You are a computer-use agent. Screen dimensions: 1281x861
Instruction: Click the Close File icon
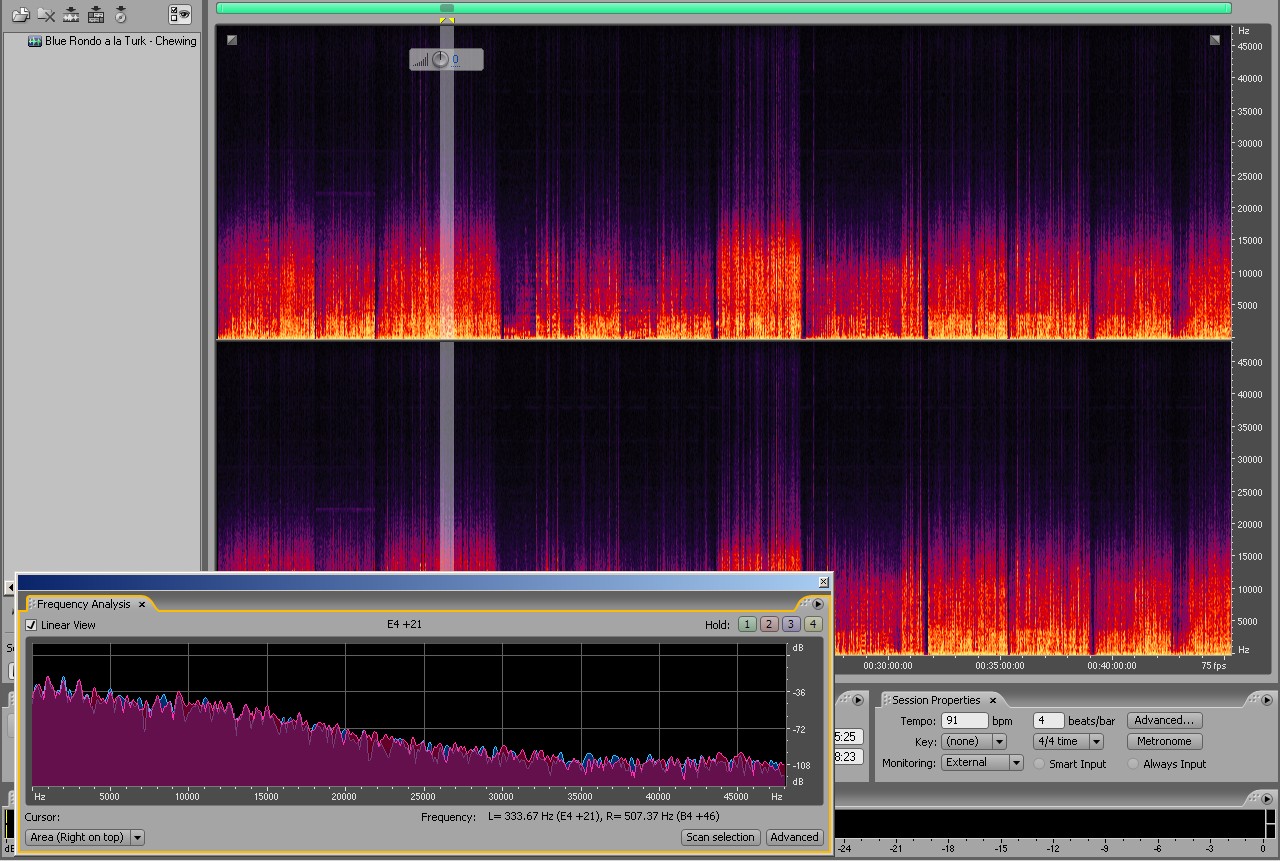click(x=46, y=14)
